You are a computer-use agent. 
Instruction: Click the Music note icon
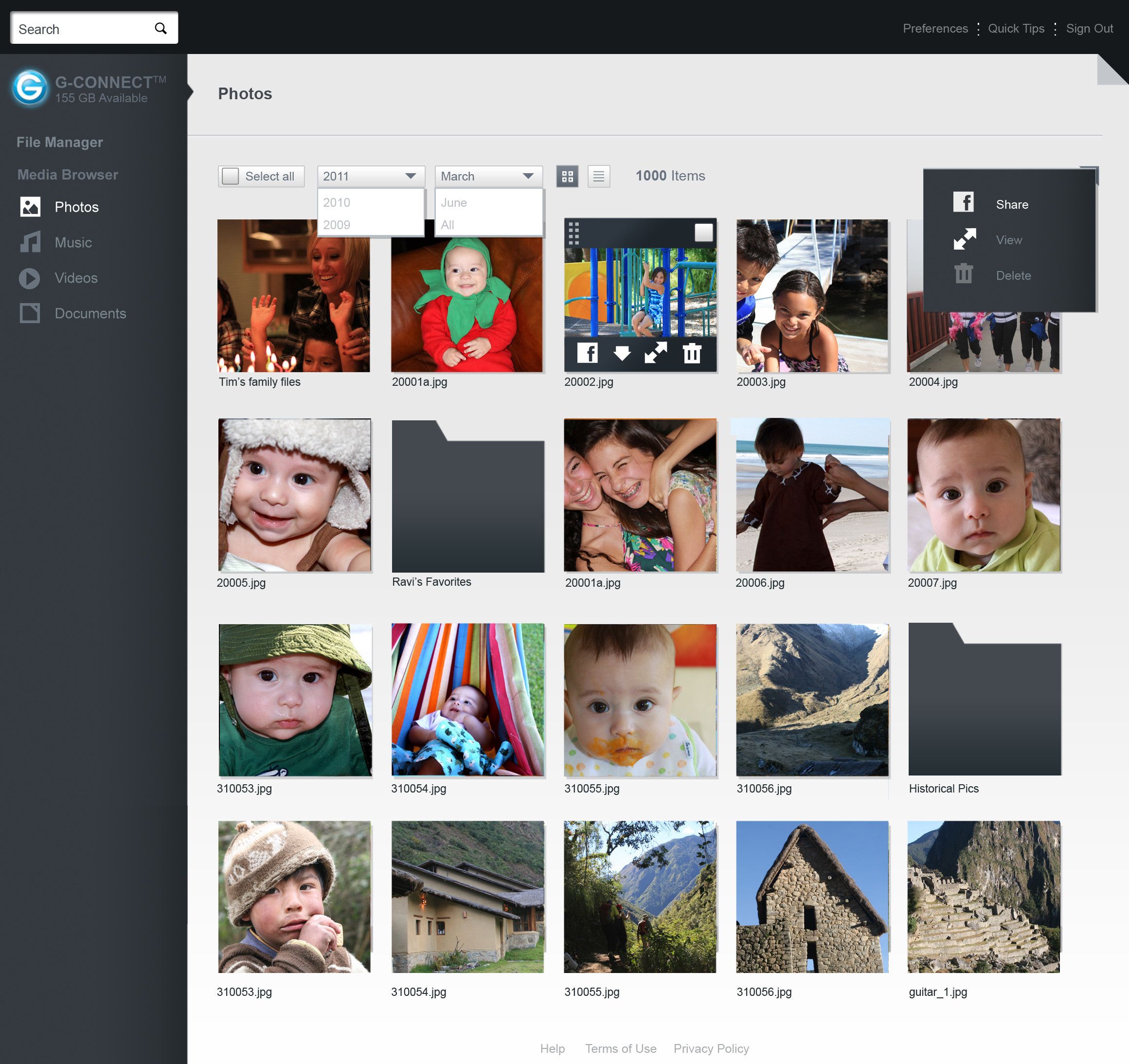point(30,242)
